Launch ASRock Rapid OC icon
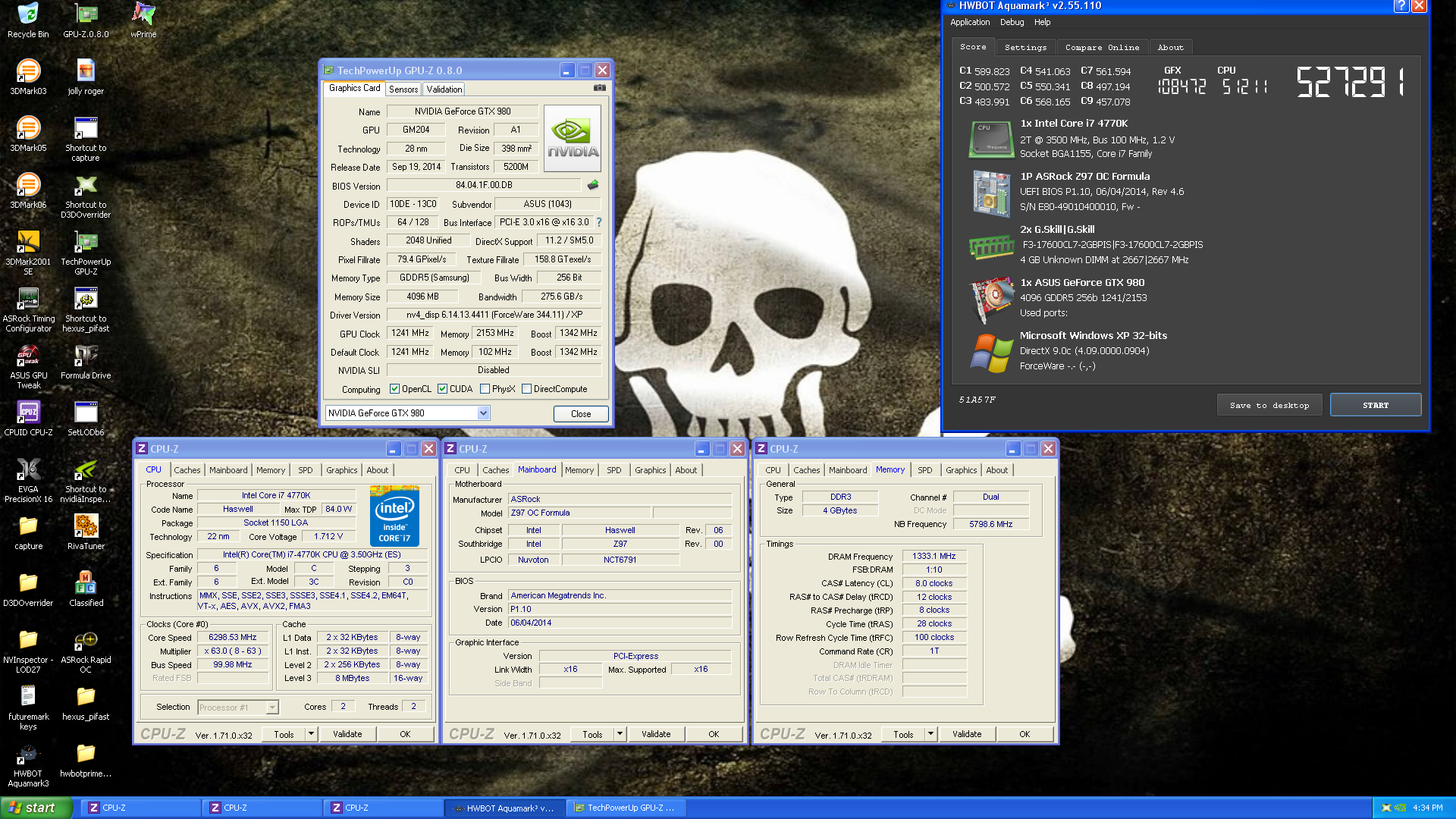 click(x=86, y=651)
